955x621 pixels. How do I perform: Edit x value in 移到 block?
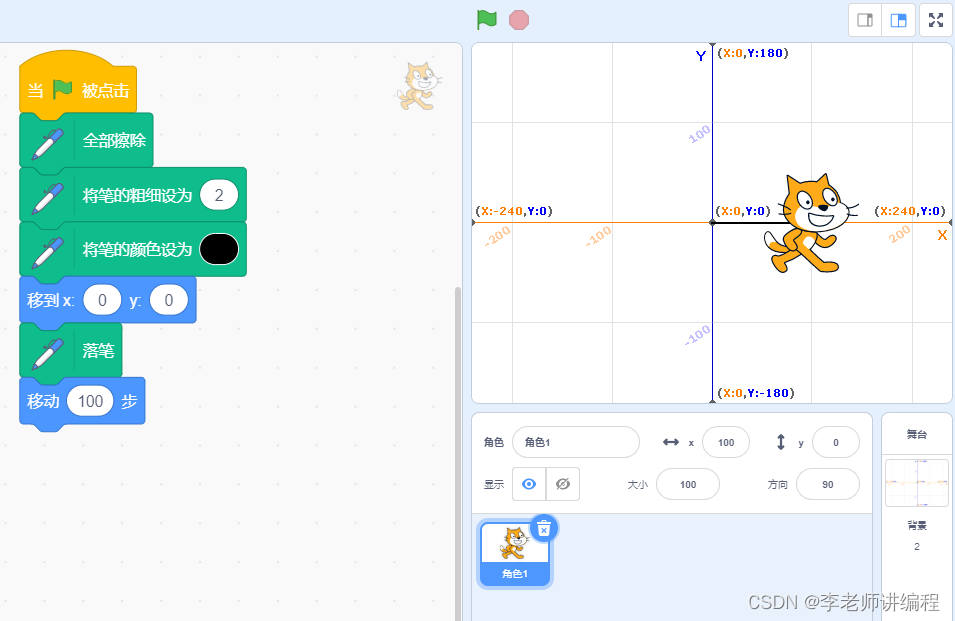click(102, 300)
